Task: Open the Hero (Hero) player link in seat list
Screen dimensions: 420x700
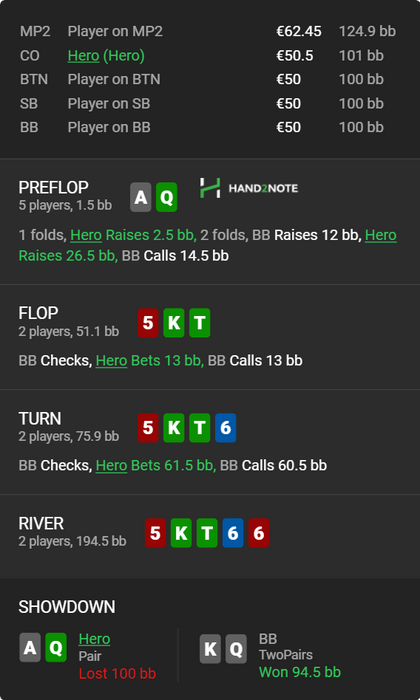Action: click(106, 56)
